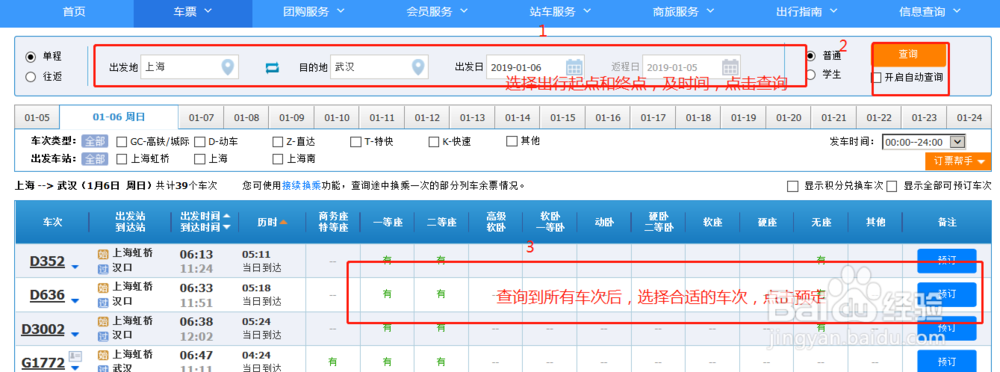1000x372 pixels.
Task: Click the 出发日 date field
Action: tap(534, 67)
